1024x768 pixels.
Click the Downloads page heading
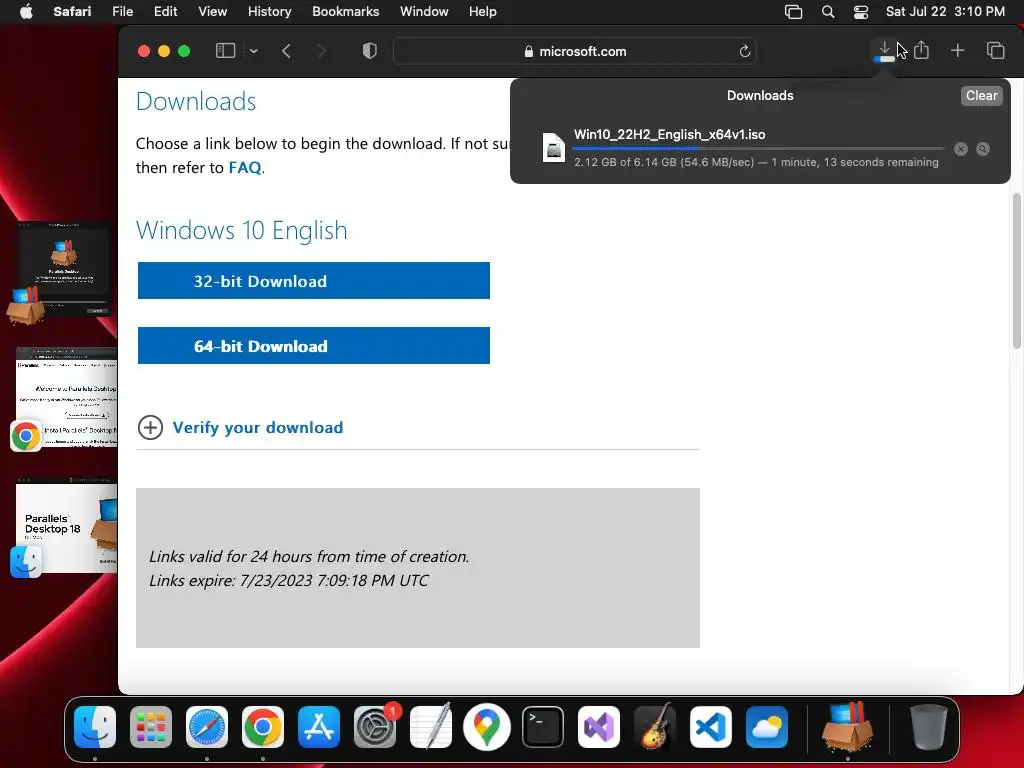196,101
